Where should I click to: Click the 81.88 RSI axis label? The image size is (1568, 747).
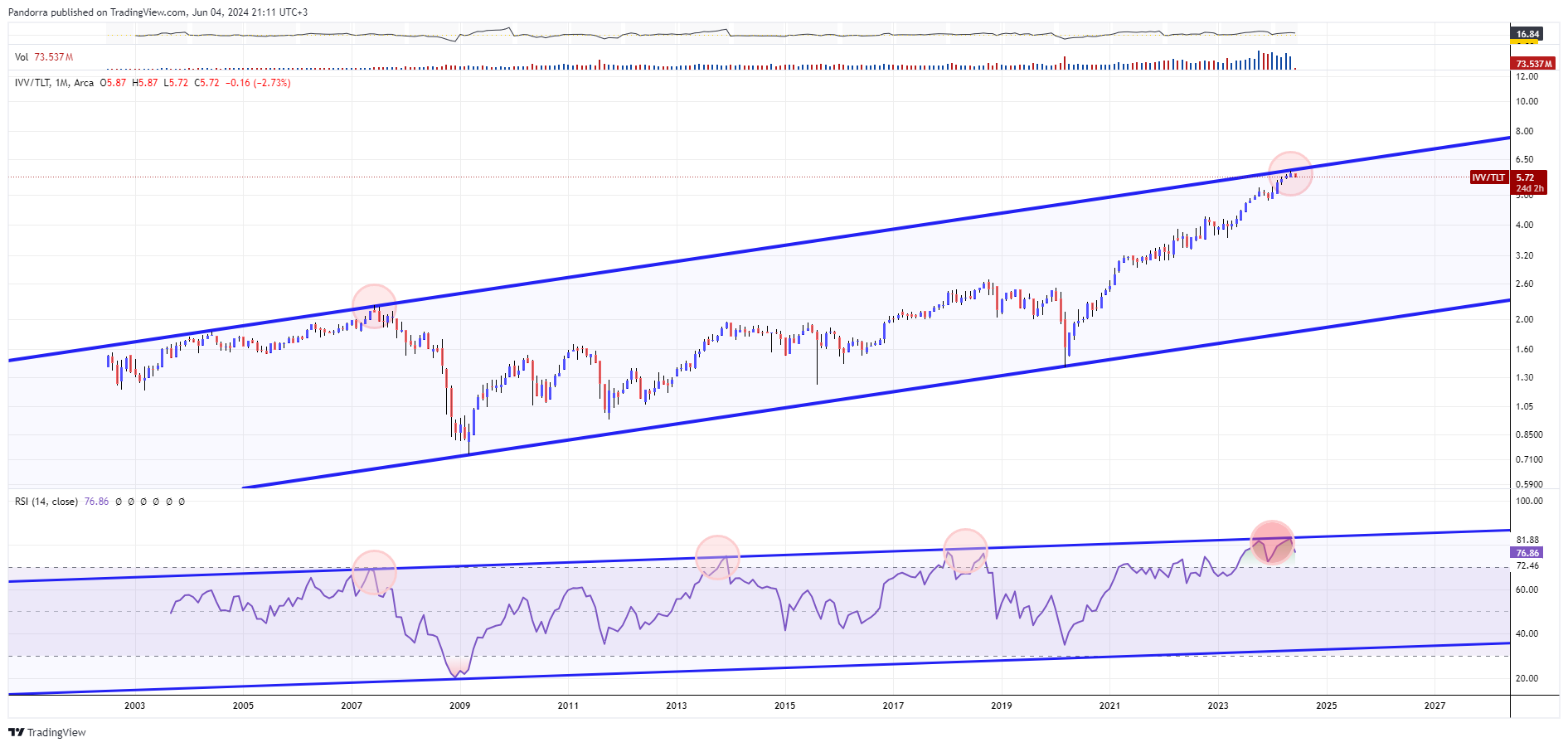tap(1527, 540)
